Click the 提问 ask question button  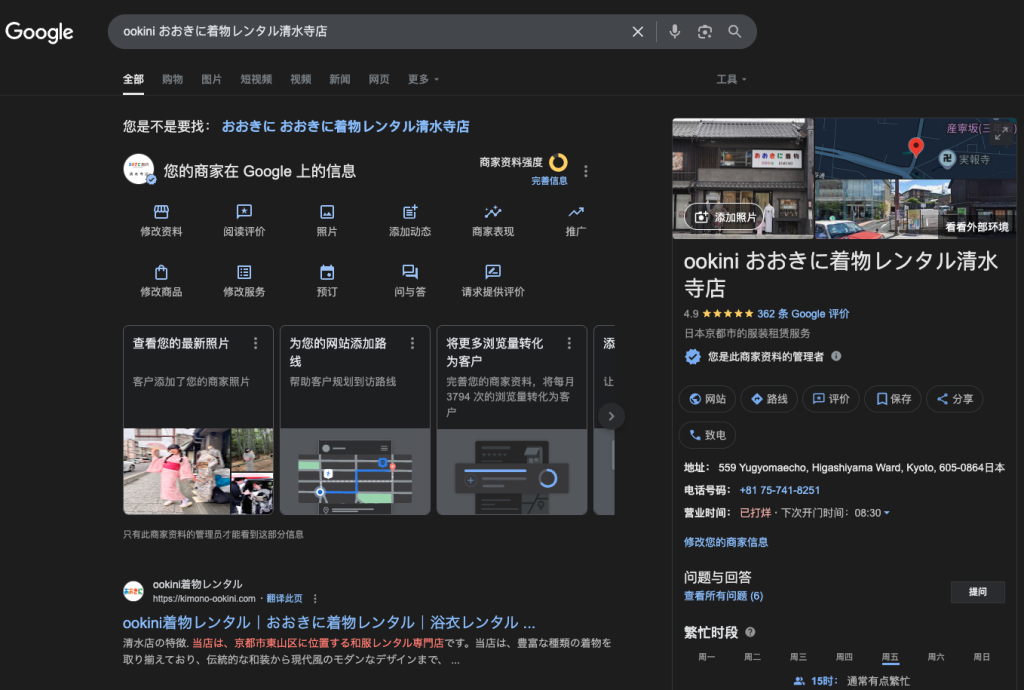point(978,591)
